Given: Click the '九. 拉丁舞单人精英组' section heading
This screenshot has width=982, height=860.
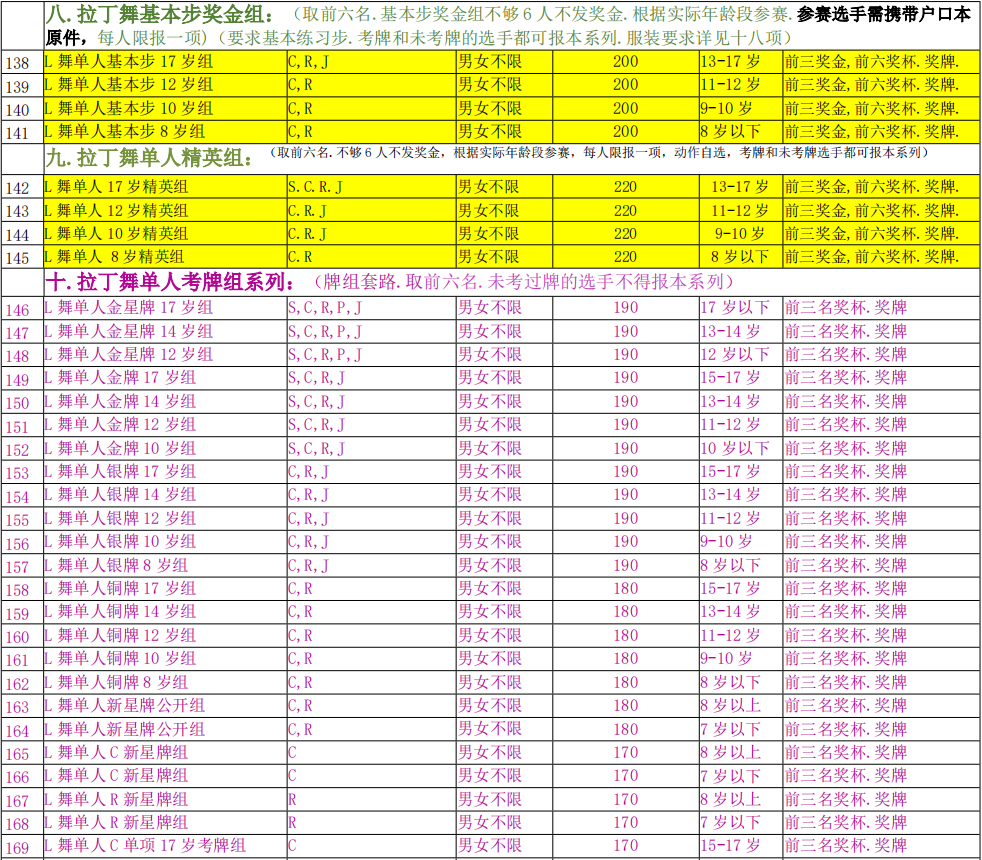Looking at the screenshot, I should tap(150, 158).
